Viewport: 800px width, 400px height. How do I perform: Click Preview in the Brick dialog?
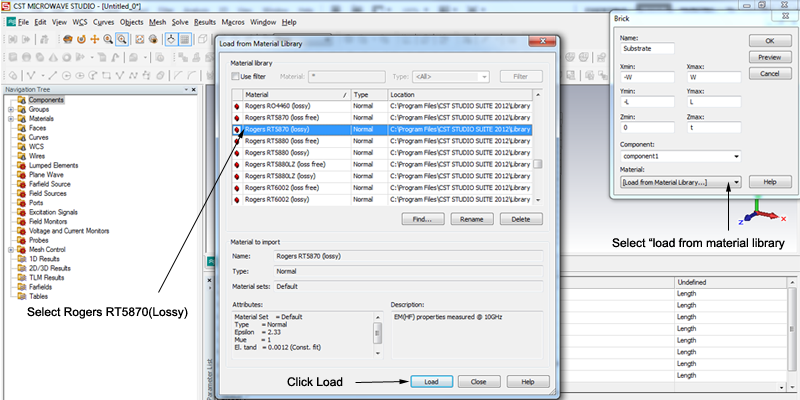(x=770, y=57)
